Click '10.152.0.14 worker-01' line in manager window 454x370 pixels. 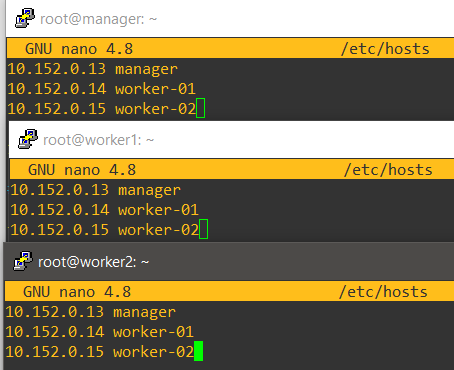pos(101,89)
